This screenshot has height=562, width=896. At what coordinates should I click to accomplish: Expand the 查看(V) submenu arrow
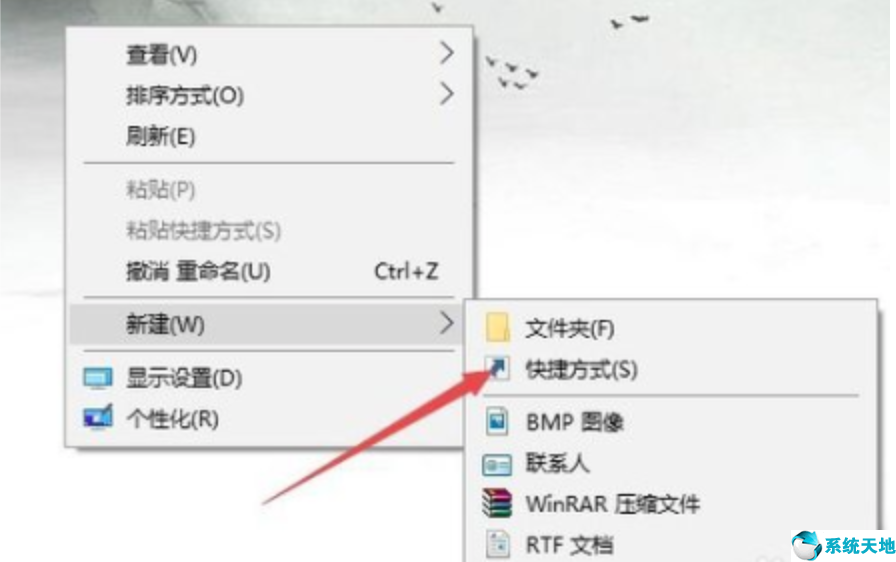(x=447, y=53)
